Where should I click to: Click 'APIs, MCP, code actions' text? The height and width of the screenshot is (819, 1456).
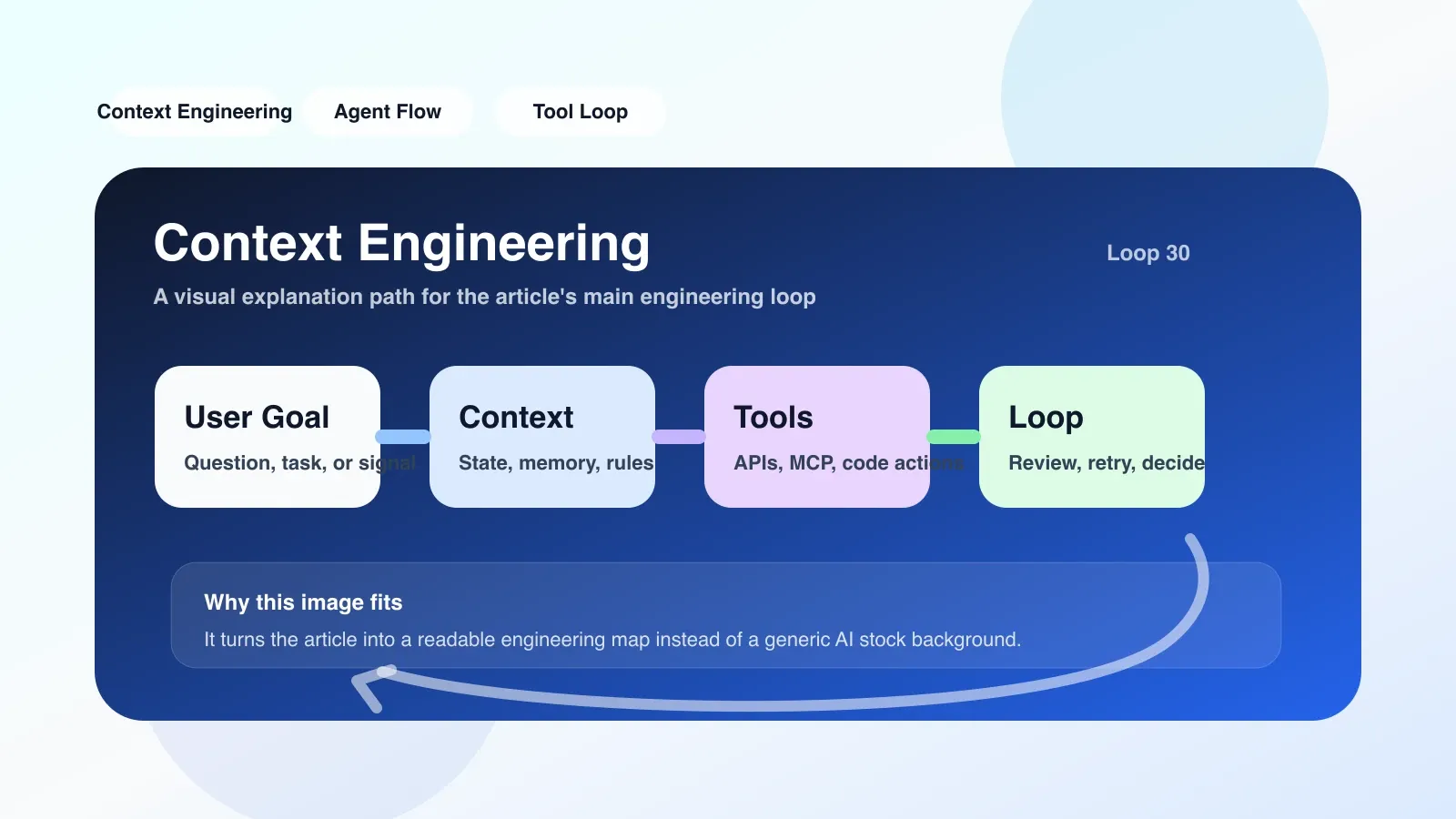pyautogui.click(x=849, y=463)
